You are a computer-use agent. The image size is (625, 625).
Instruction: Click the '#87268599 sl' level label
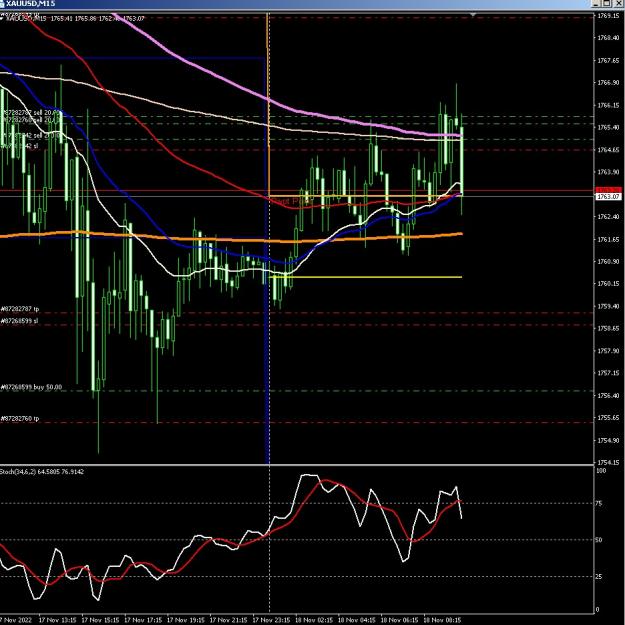tap(20, 321)
